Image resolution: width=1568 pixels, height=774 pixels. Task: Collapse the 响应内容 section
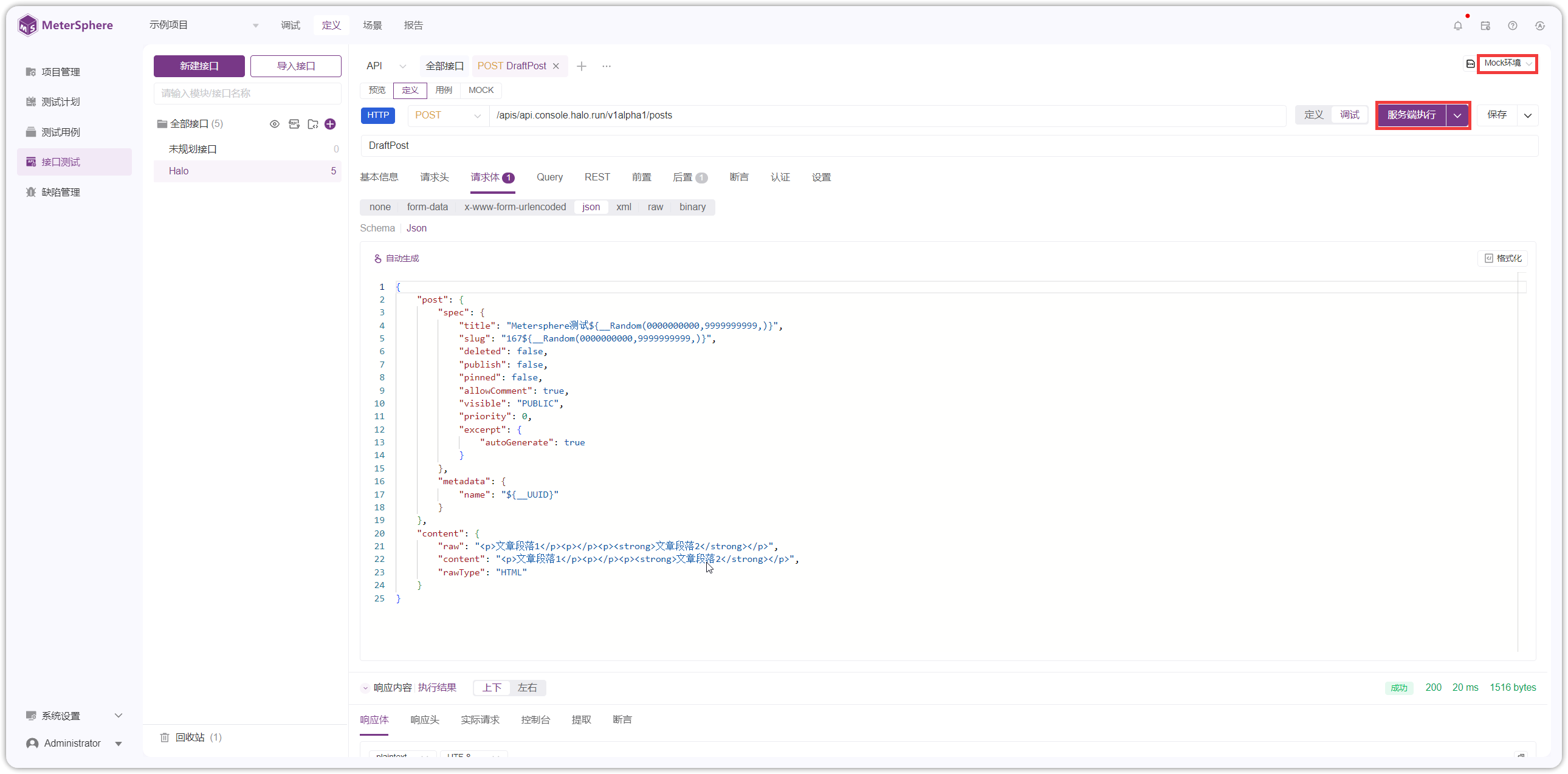pos(365,688)
